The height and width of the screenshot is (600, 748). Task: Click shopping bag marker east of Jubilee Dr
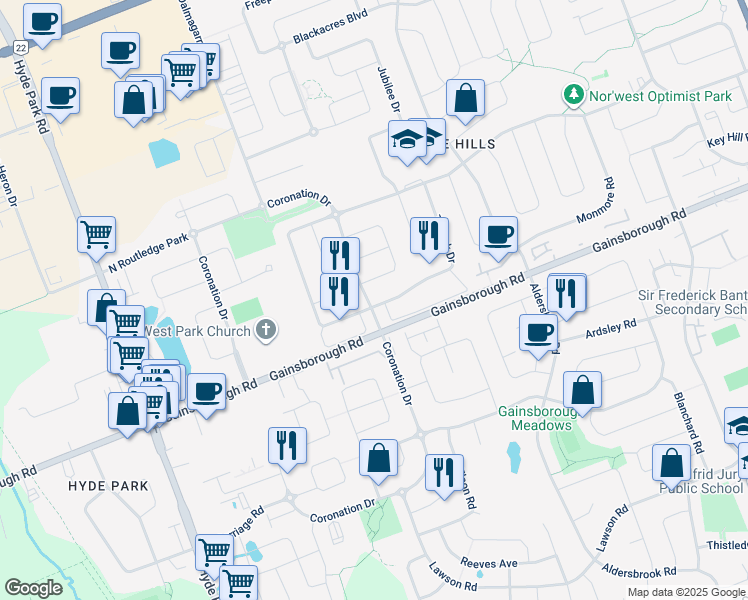[x=465, y=98]
